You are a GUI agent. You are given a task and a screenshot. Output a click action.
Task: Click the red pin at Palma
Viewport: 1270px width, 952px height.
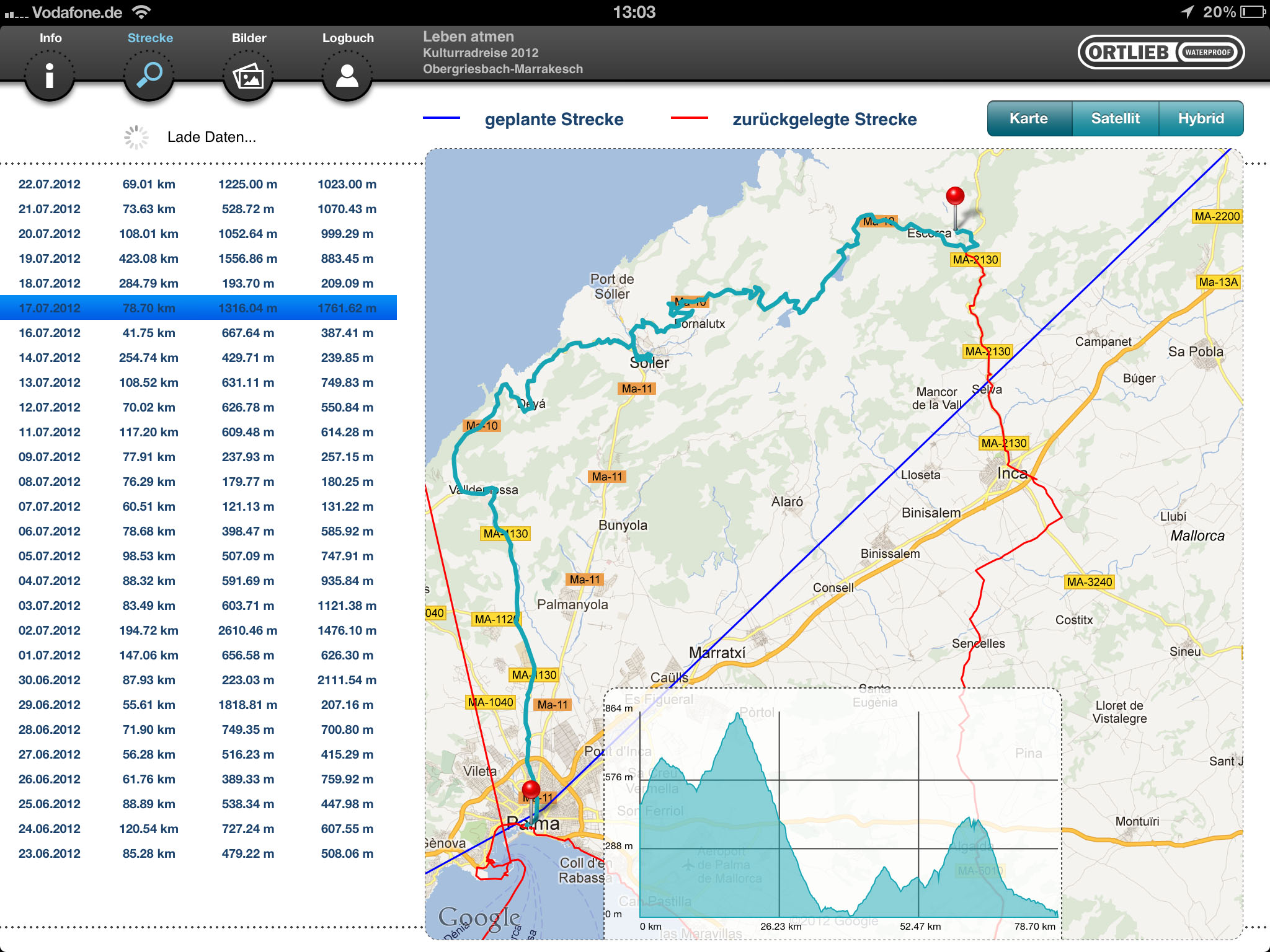[x=531, y=790]
